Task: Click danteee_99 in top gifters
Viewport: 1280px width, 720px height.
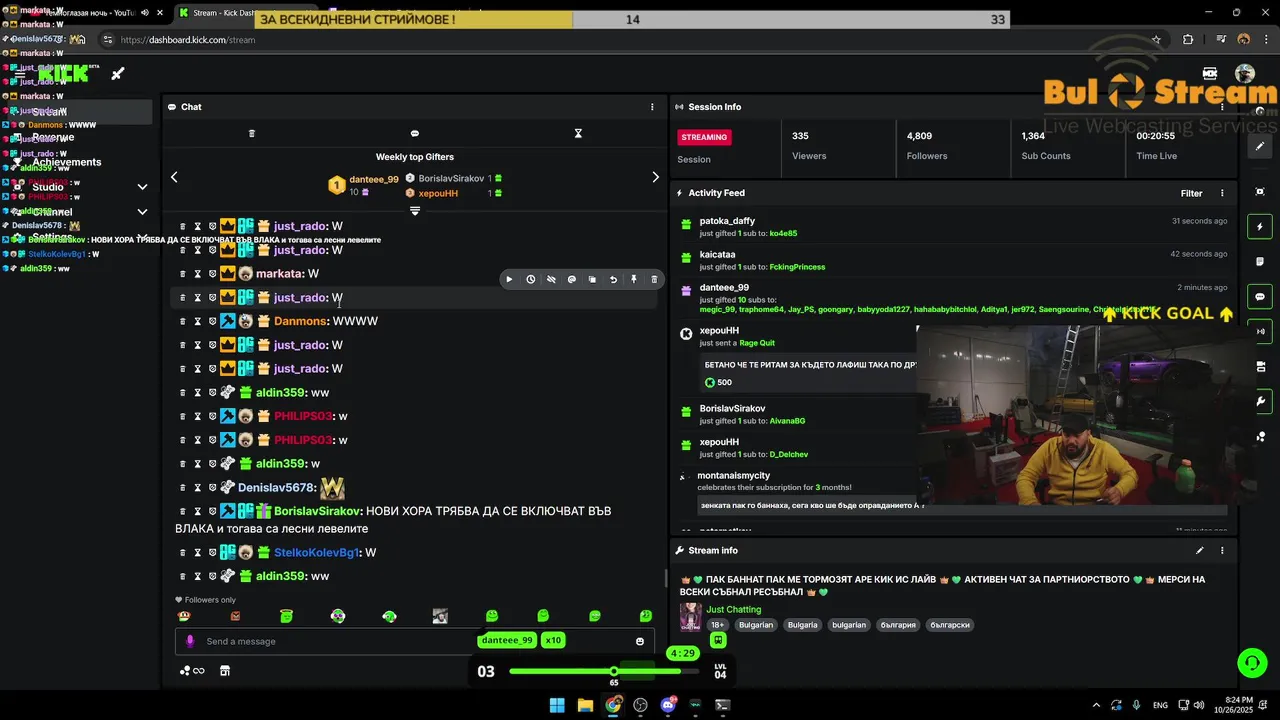Action: click(373, 180)
